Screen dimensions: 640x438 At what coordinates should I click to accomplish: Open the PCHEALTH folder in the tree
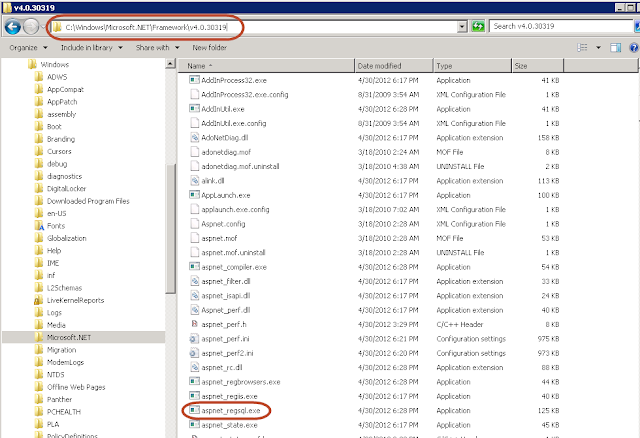coord(64,411)
